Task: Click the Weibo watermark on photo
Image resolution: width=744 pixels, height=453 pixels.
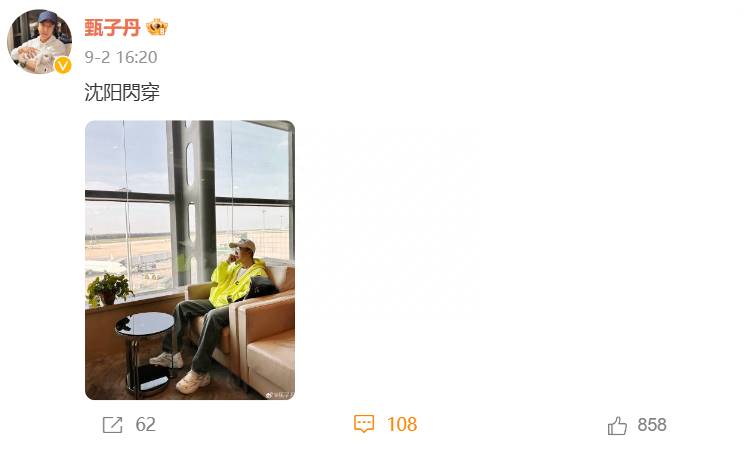Action: pyautogui.click(x=280, y=395)
